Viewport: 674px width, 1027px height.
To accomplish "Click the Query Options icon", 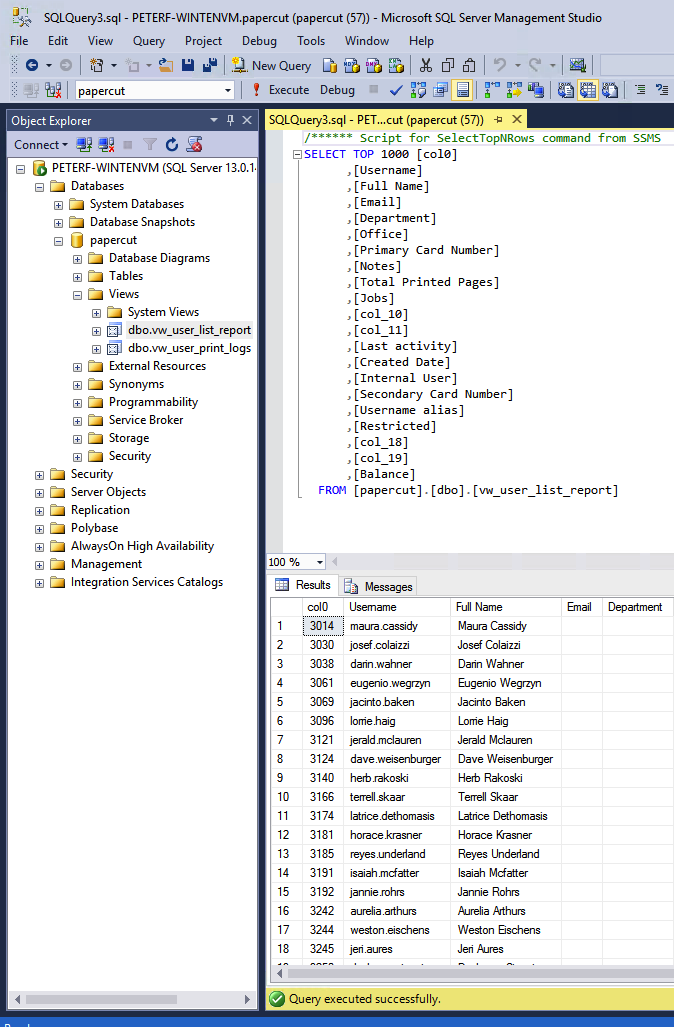I will 440,90.
